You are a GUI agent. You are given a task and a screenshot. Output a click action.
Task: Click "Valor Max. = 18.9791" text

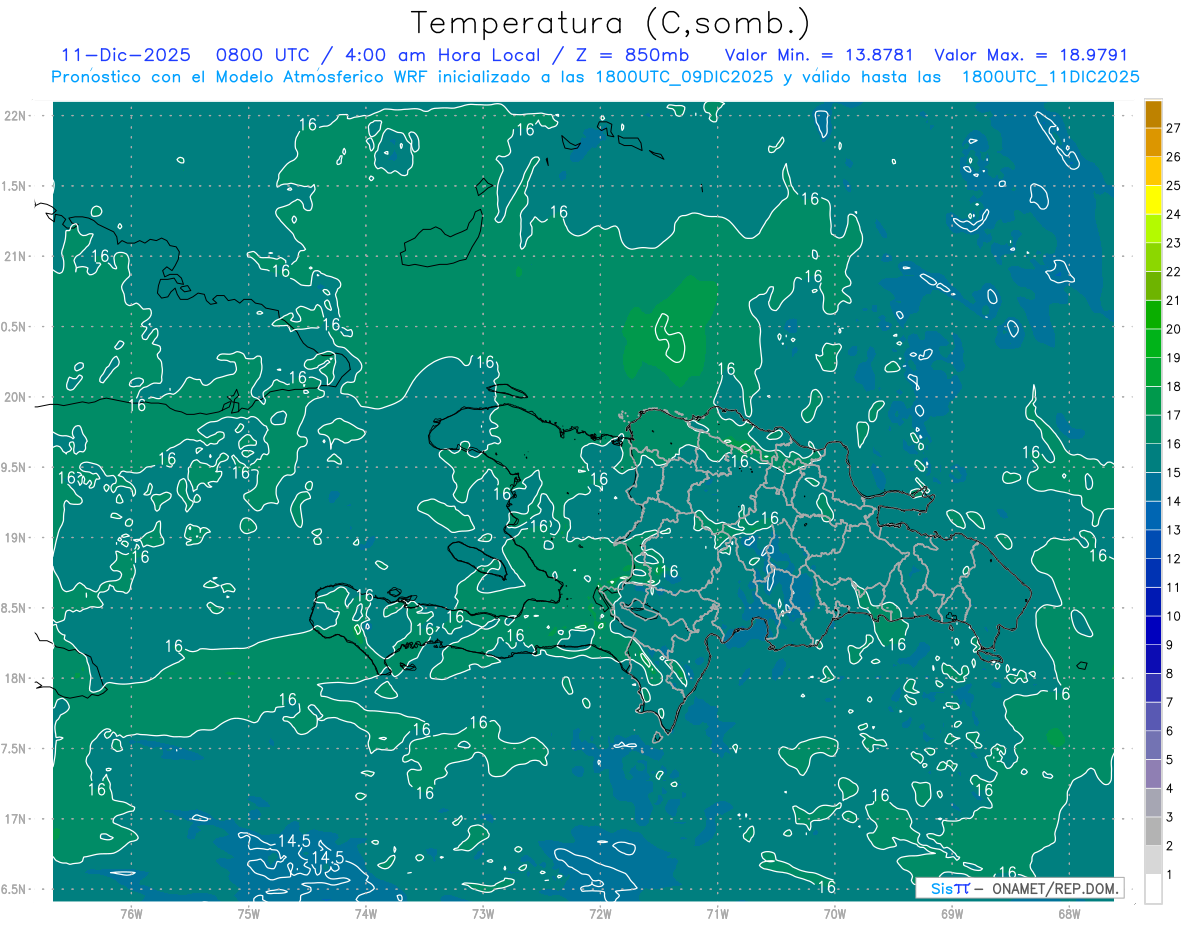click(1030, 55)
